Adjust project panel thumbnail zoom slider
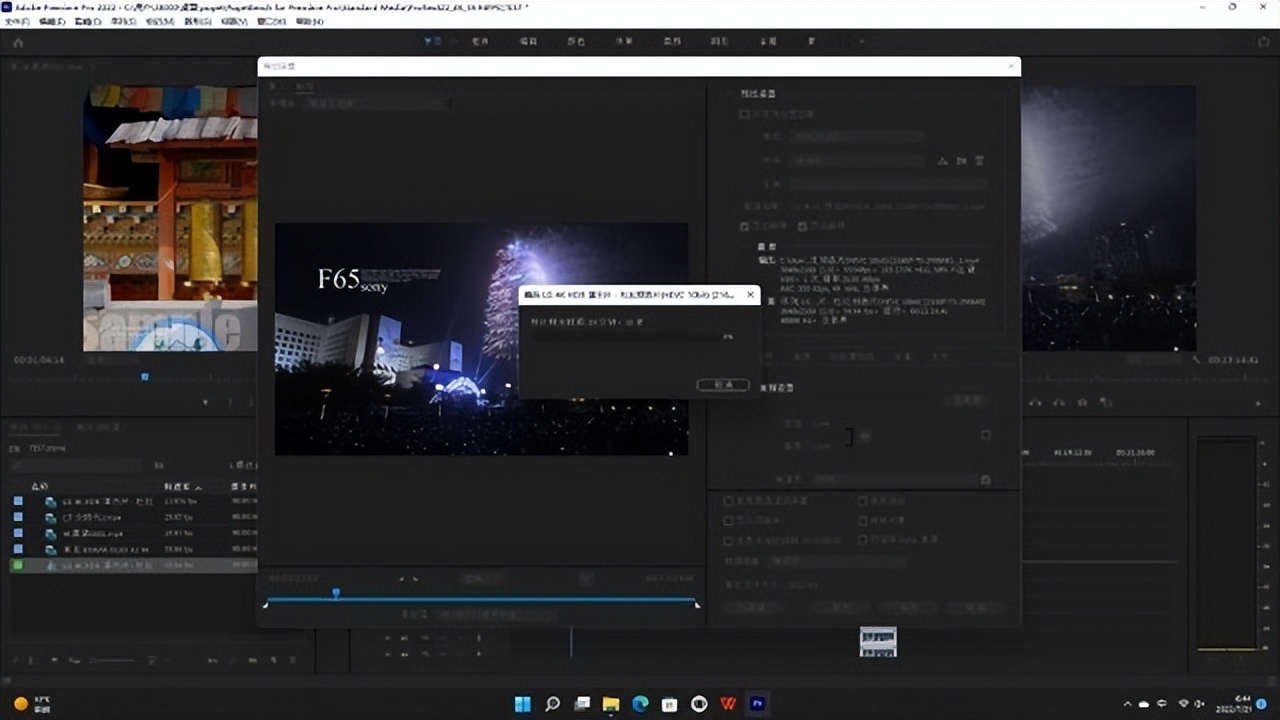1280x720 pixels. click(112, 660)
